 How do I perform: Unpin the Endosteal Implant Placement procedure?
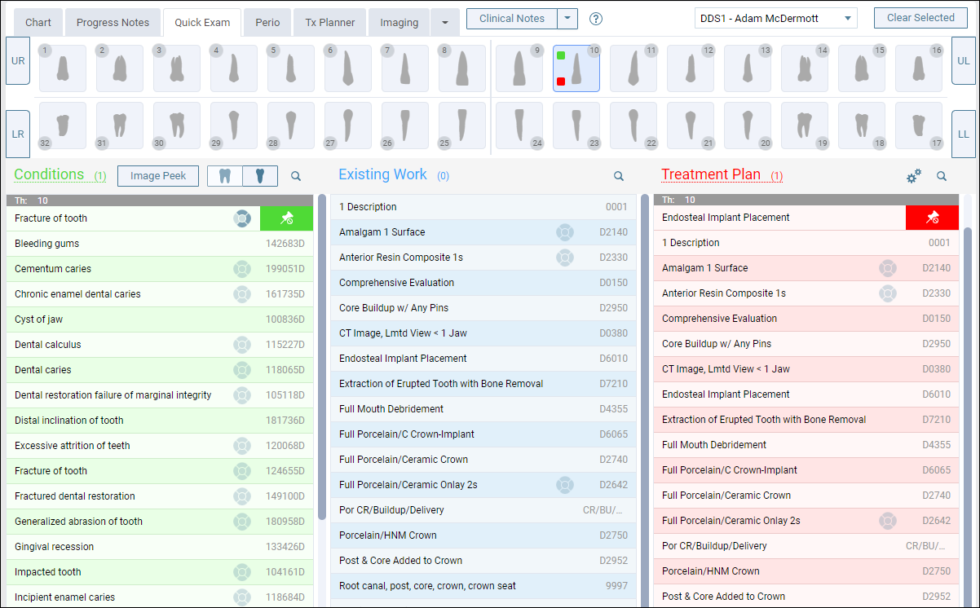932,217
